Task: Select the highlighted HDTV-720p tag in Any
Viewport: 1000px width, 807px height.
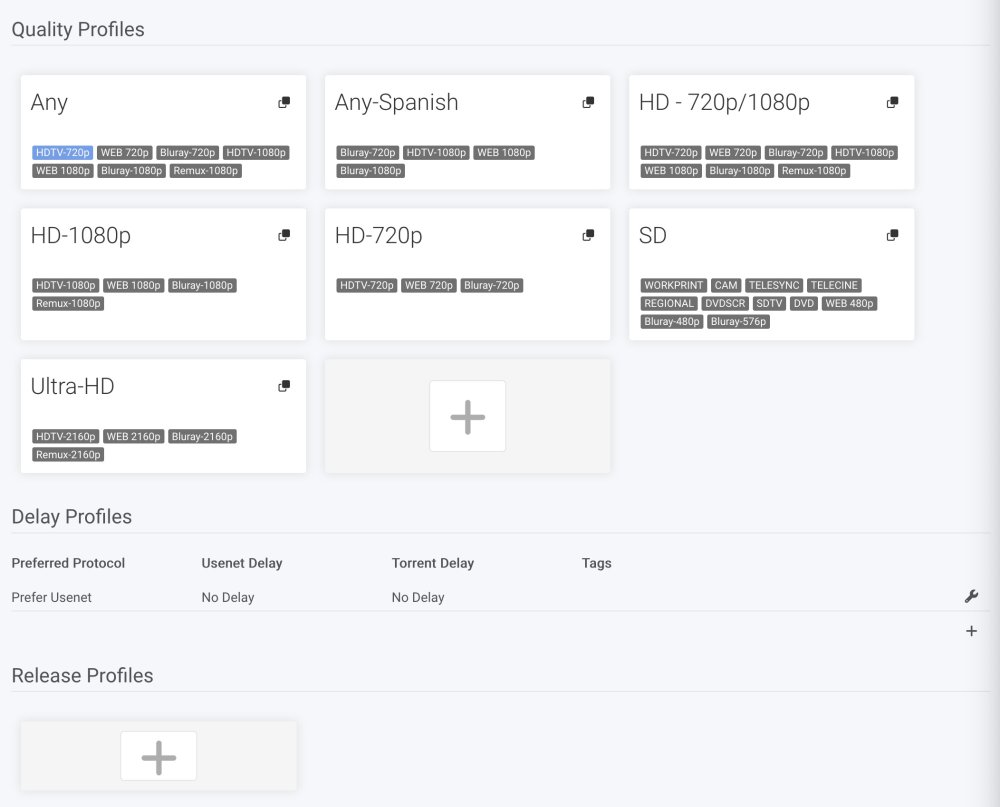Action: [x=62, y=152]
